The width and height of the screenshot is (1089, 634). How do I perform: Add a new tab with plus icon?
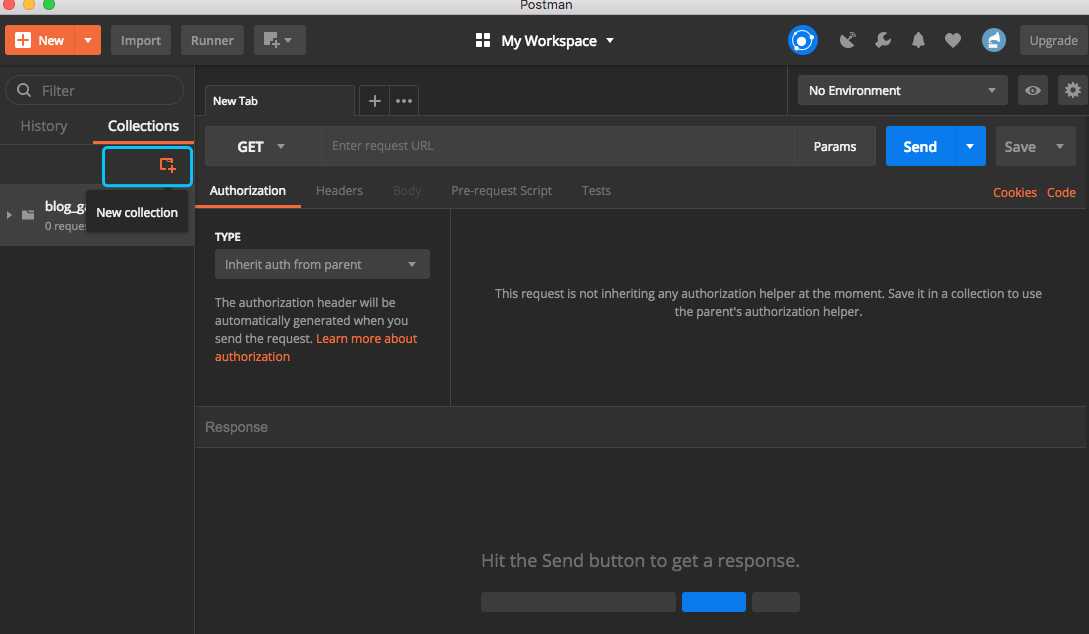(x=374, y=101)
